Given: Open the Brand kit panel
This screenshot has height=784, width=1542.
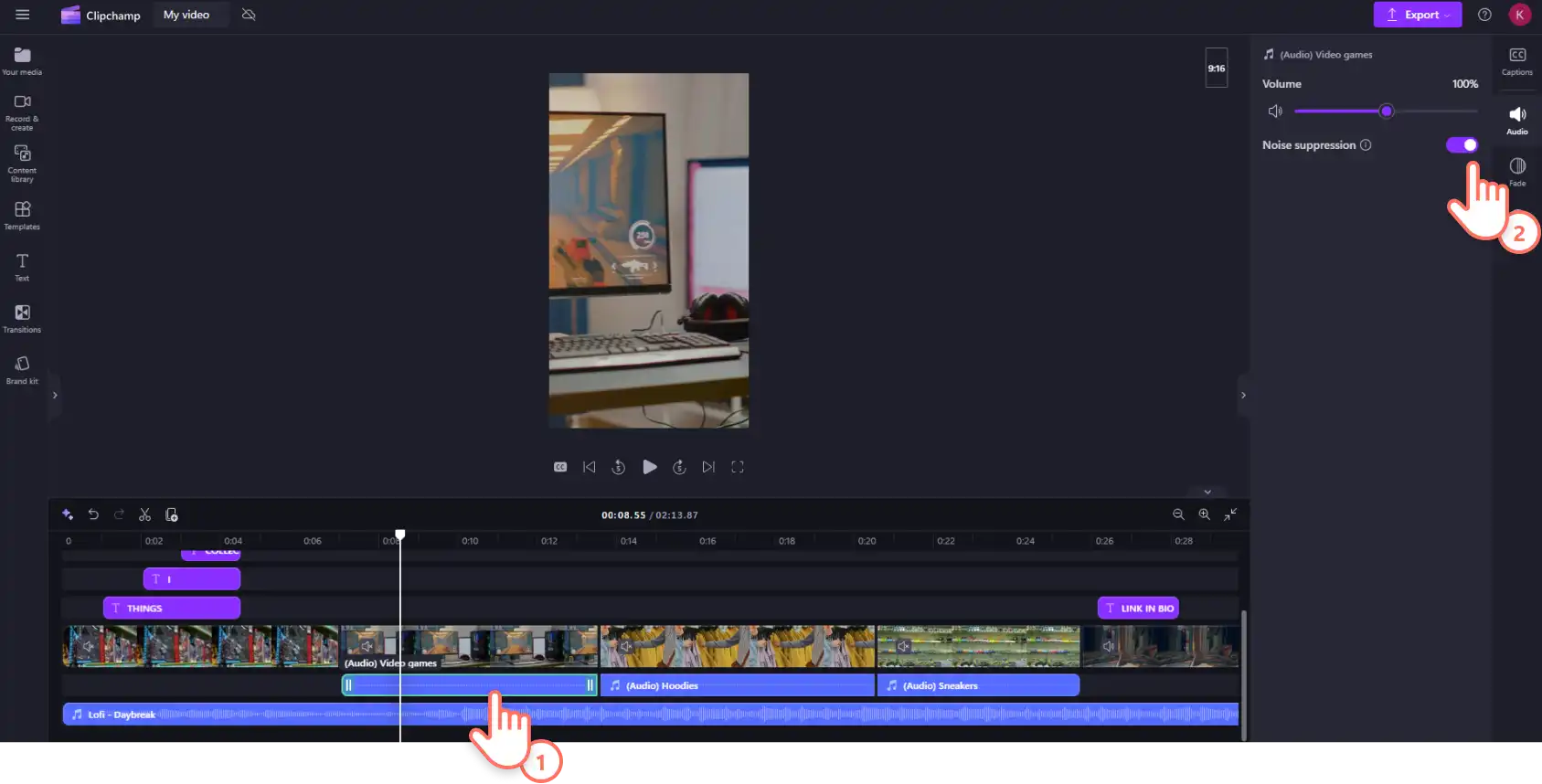Looking at the screenshot, I should pos(22,370).
